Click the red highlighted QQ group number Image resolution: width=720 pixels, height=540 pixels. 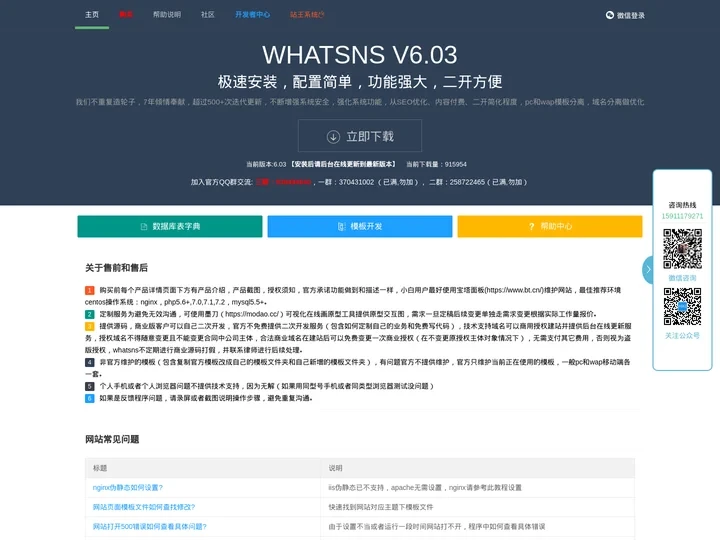click(284, 182)
